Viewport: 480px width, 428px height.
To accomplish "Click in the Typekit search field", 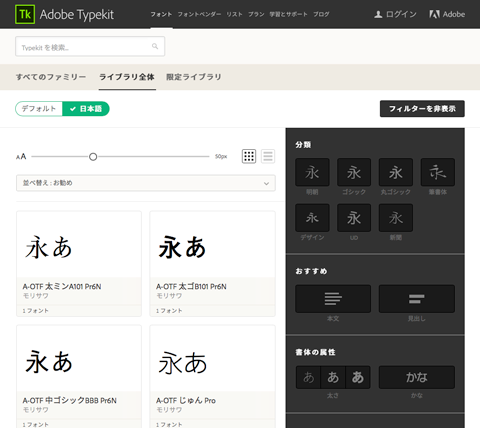I will click(90, 46).
